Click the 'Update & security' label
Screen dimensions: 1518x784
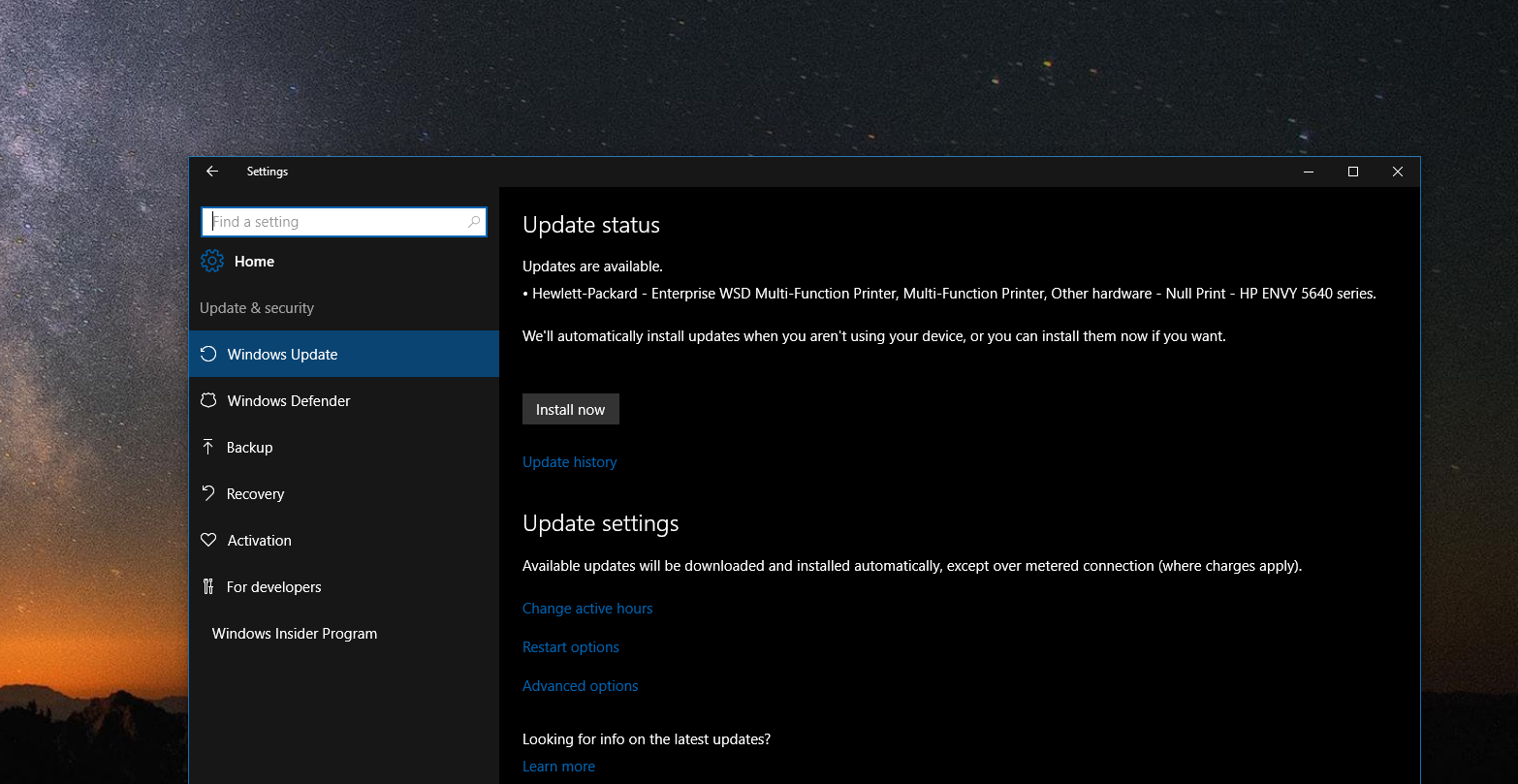click(x=257, y=308)
